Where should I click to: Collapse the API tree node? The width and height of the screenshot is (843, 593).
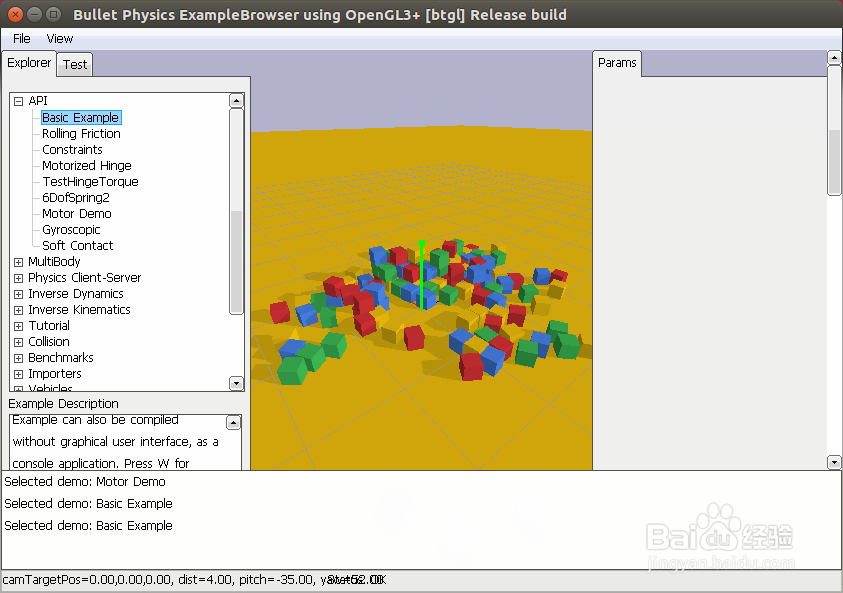[18, 101]
